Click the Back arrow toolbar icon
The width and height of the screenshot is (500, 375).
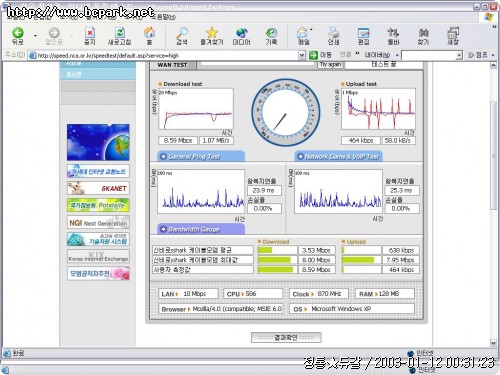18,33
